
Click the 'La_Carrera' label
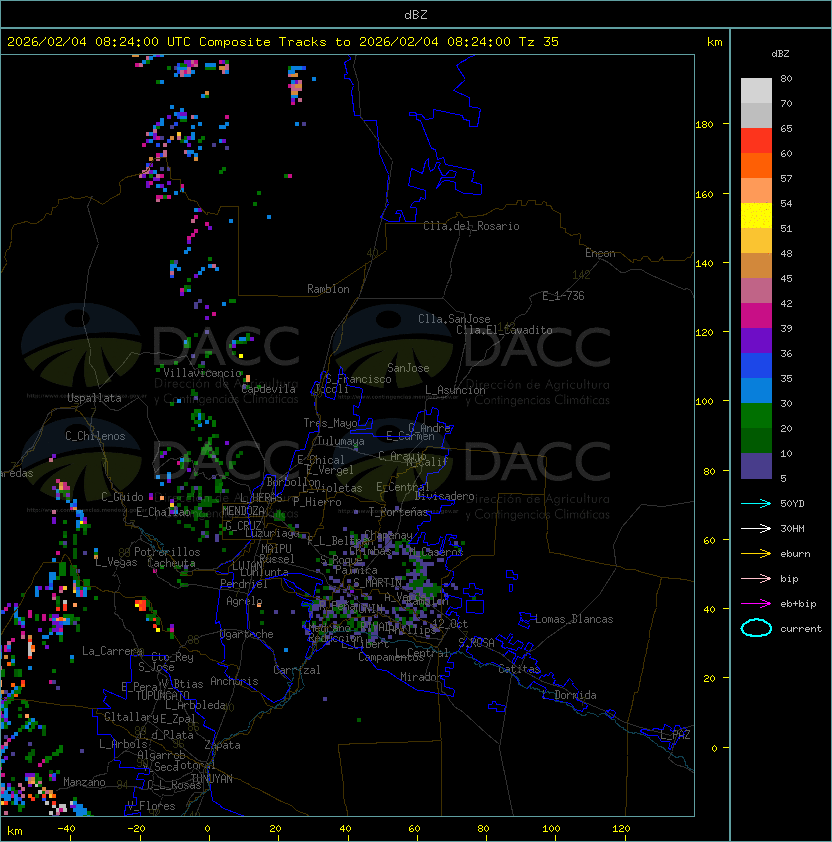[113, 651]
